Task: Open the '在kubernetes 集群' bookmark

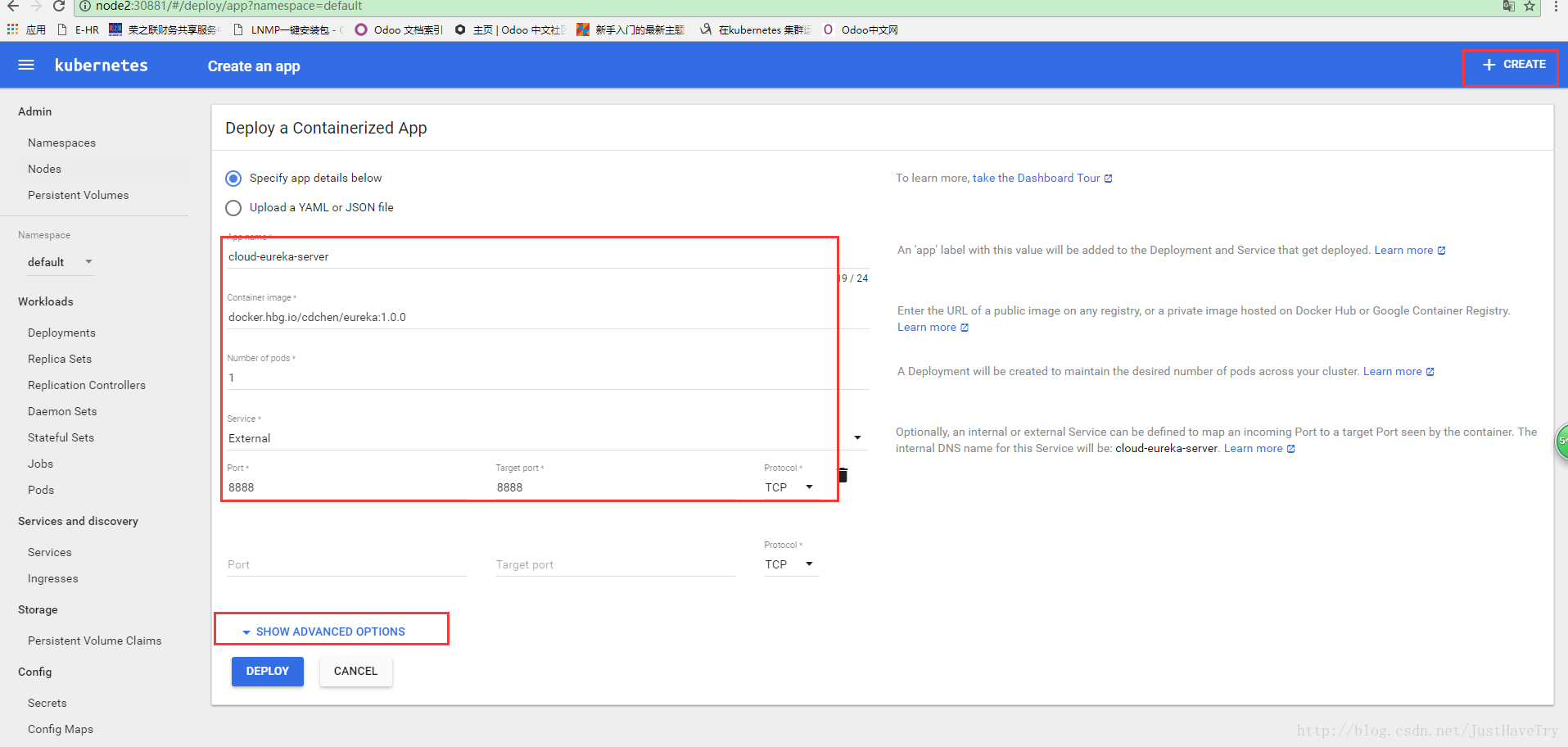Action: (x=755, y=29)
